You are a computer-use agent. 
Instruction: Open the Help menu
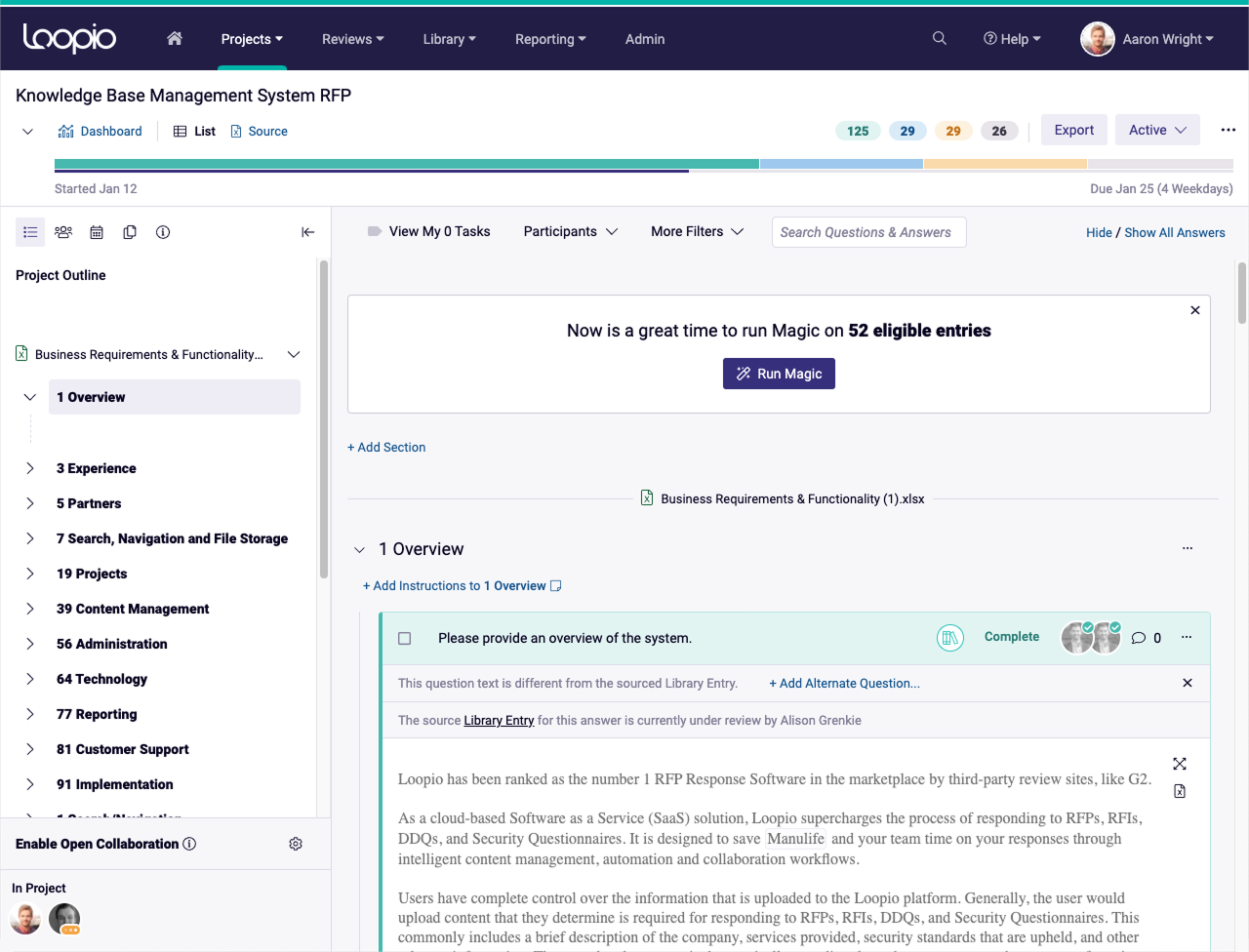pyautogui.click(x=1013, y=39)
